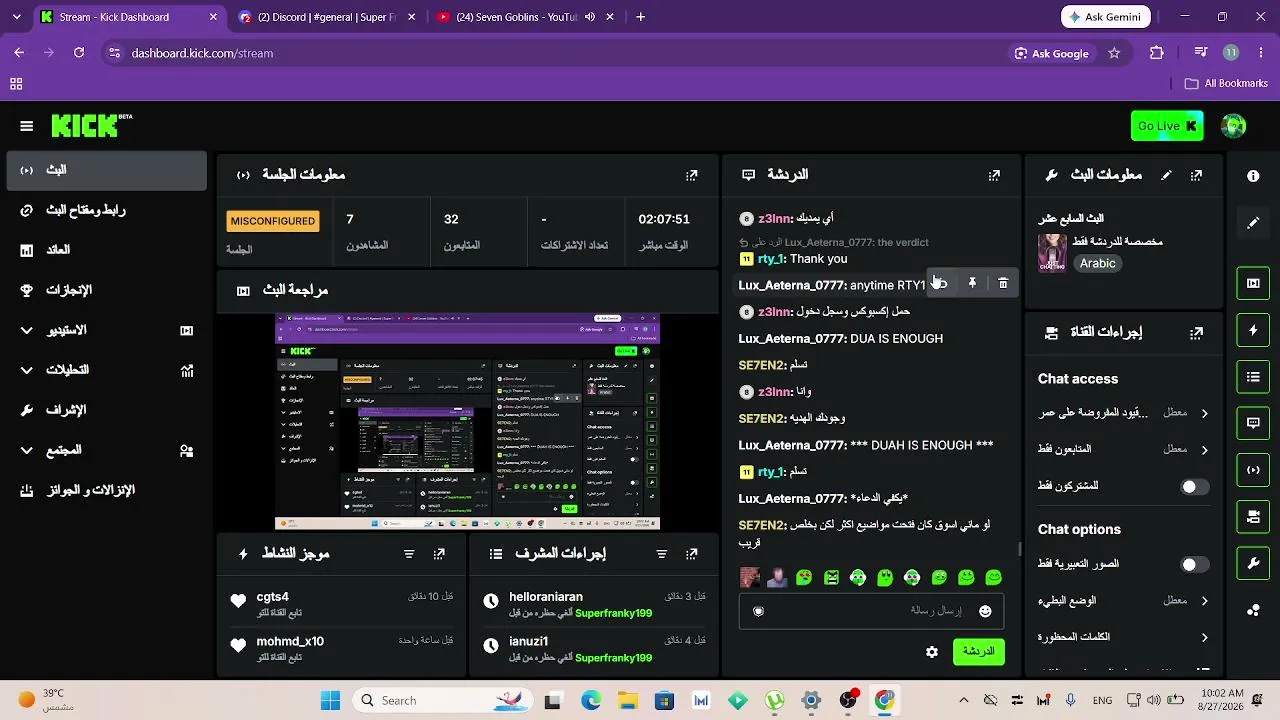Screen dimensions: 1280x720
Task: Toggle the lightning activity panel in right rail
Action: click(x=1253, y=330)
